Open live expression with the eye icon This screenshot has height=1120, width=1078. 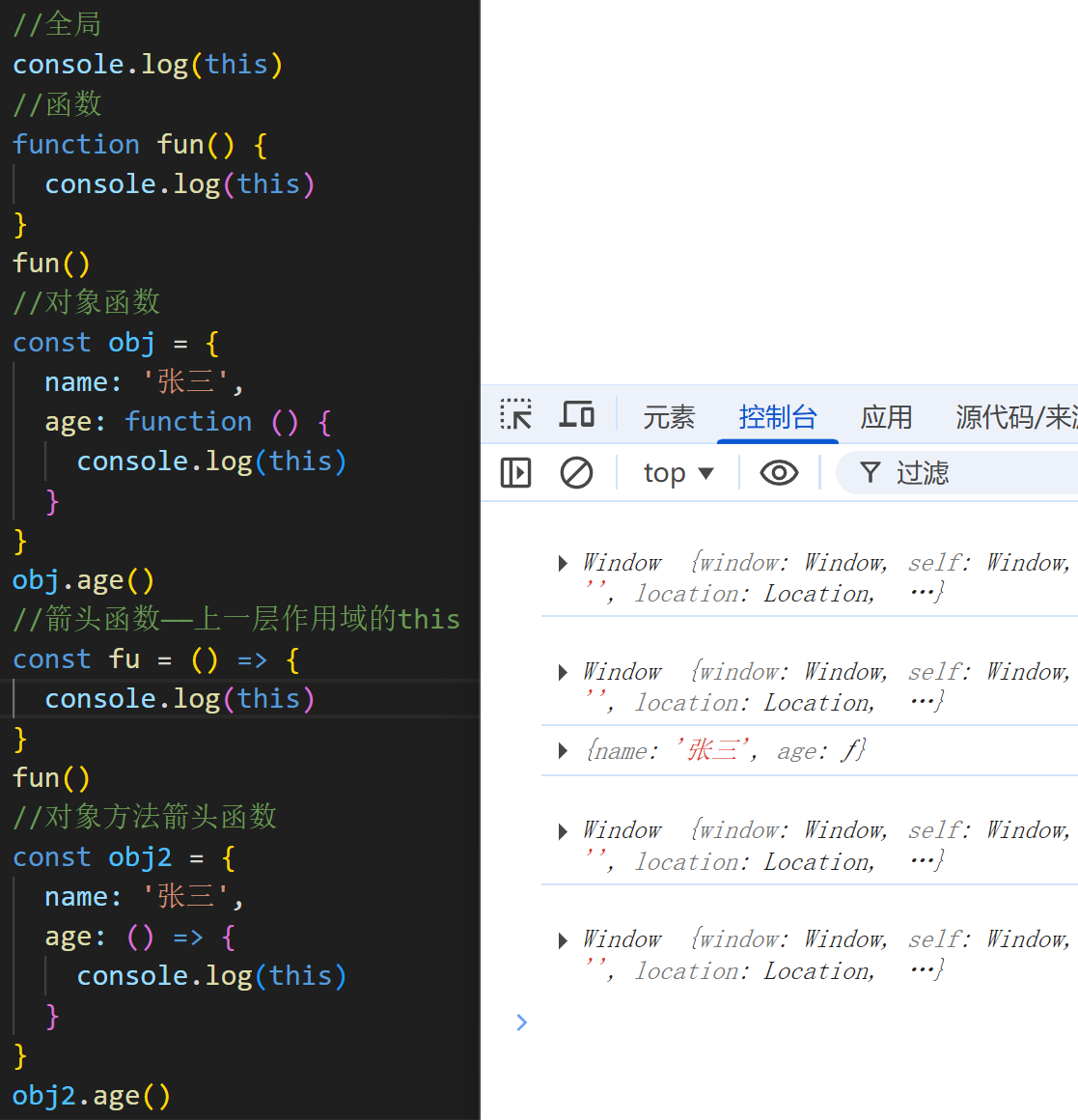(x=779, y=473)
